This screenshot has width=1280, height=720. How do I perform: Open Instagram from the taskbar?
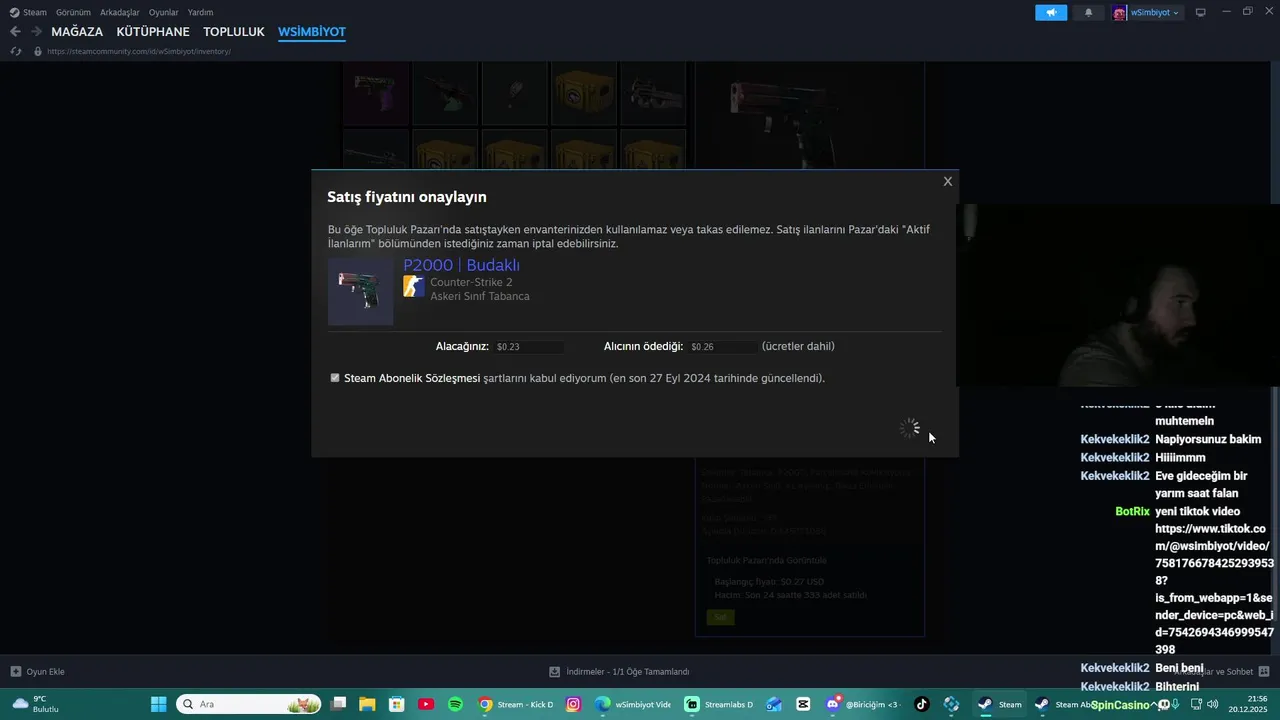[573, 704]
